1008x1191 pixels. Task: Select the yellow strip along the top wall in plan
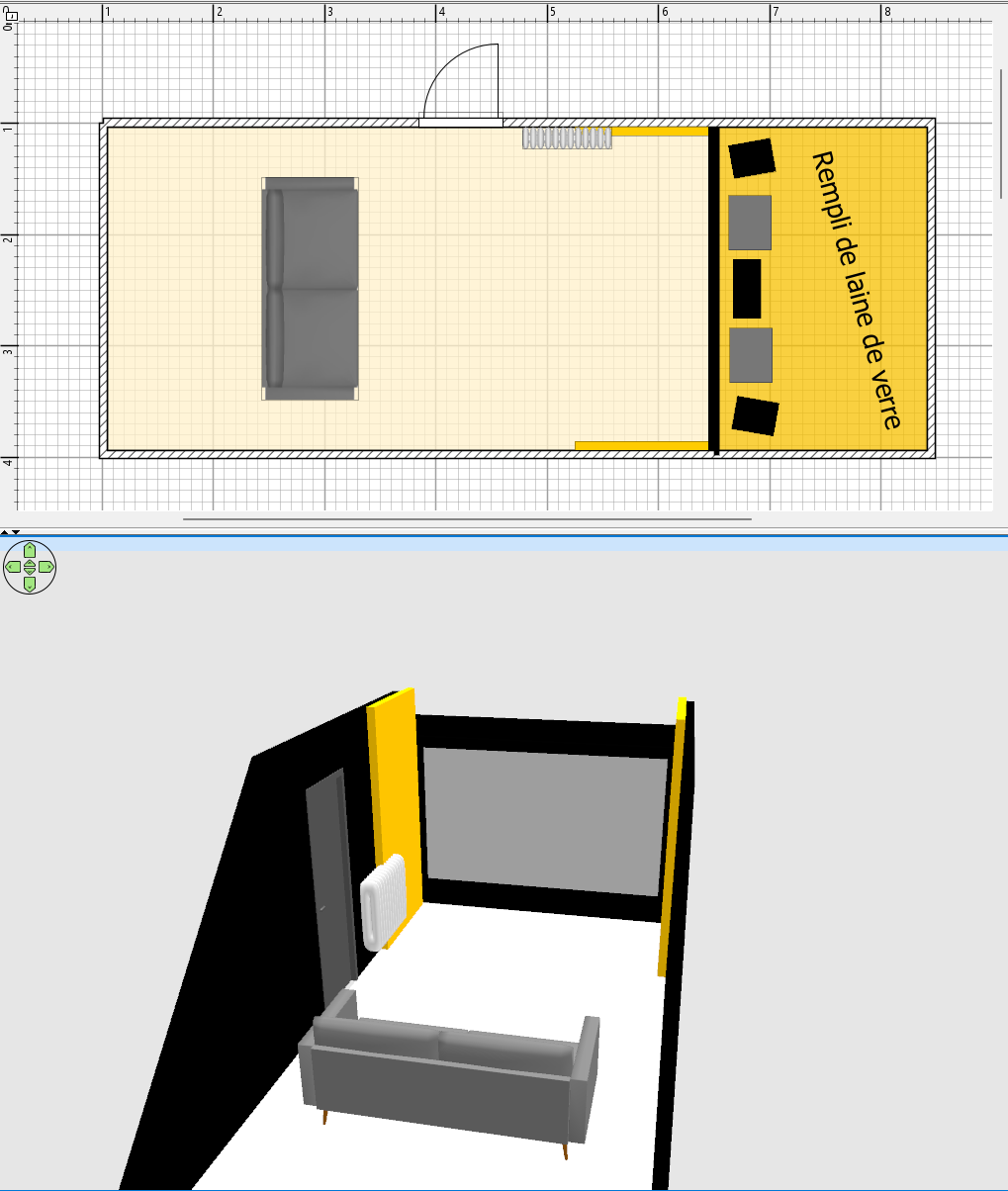coord(661,131)
